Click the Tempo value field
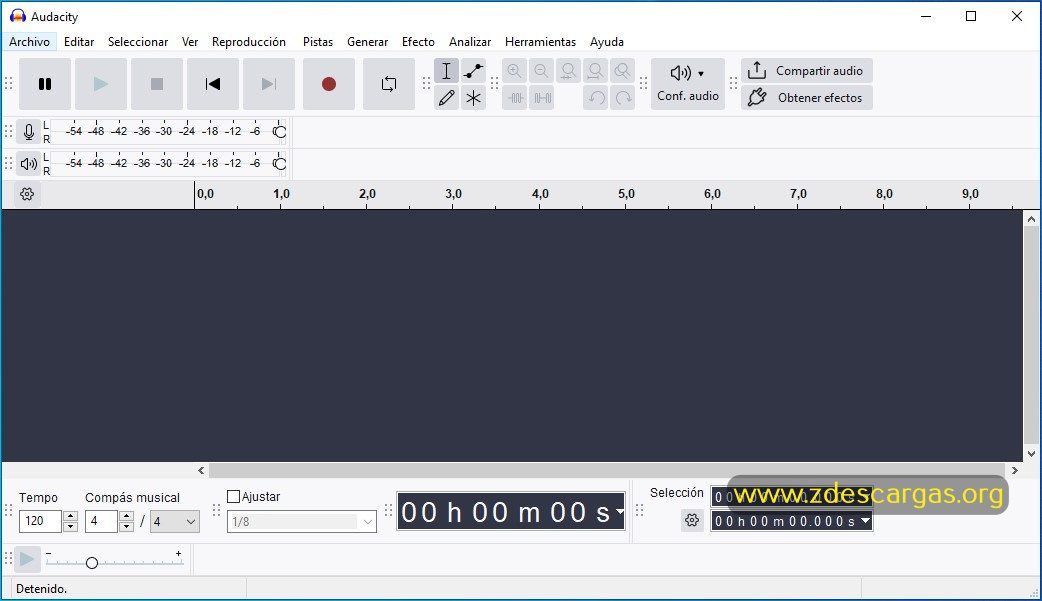The width and height of the screenshot is (1042, 601). [41, 521]
